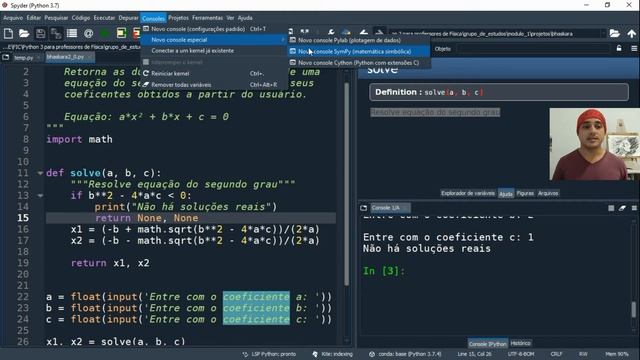Collapse the if block fold arrow line 13
The width and height of the screenshot is (640, 360).
click(x=40, y=196)
